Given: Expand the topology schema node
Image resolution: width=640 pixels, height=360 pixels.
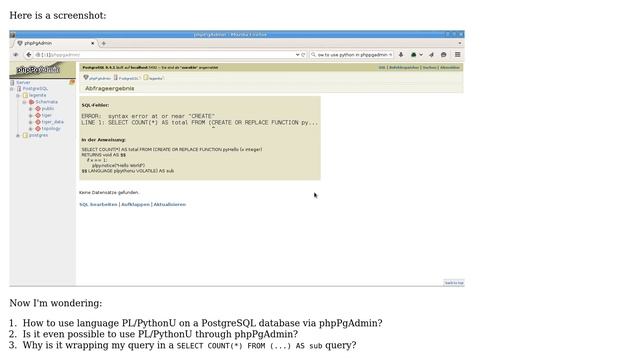Looking at the screenshot, I should coord(31,129).
